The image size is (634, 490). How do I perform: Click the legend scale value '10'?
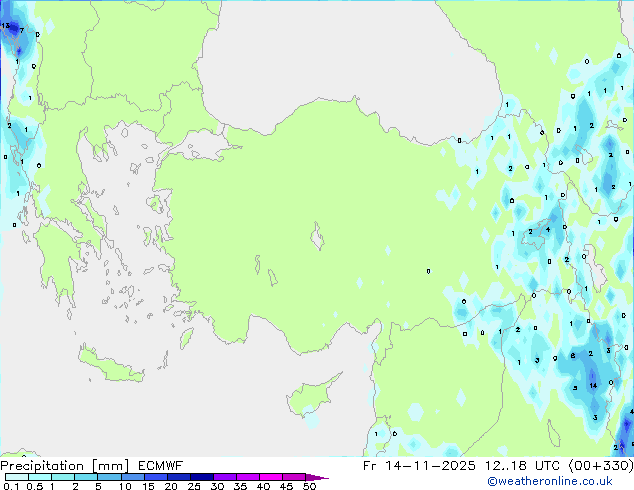(125, 486)
